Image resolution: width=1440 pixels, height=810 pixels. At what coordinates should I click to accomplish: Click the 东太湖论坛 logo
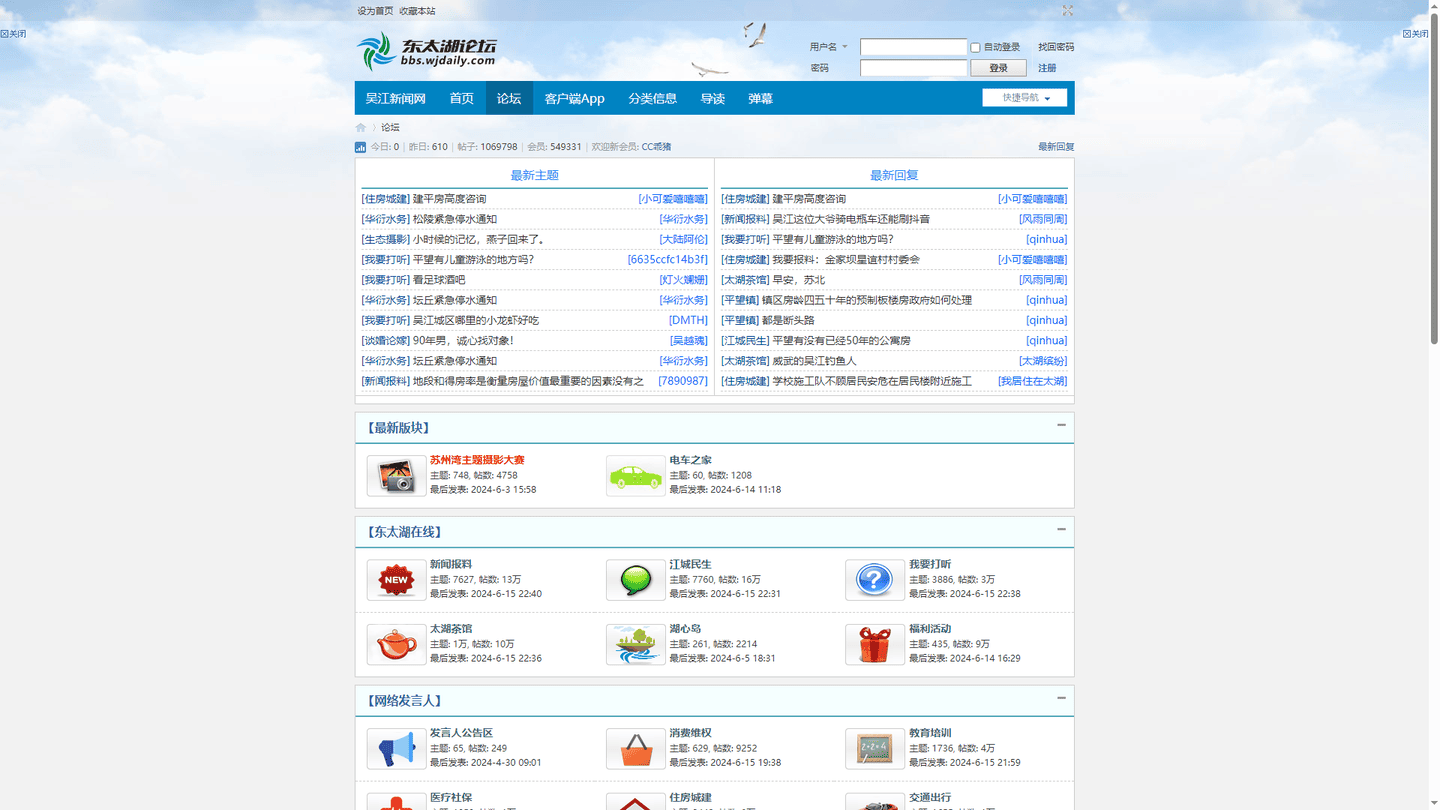(x=427, y=51)
